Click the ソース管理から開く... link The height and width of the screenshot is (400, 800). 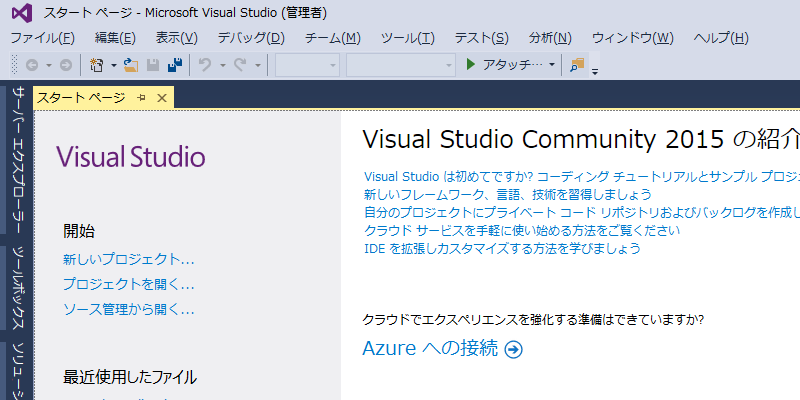[x=129, y=309]
